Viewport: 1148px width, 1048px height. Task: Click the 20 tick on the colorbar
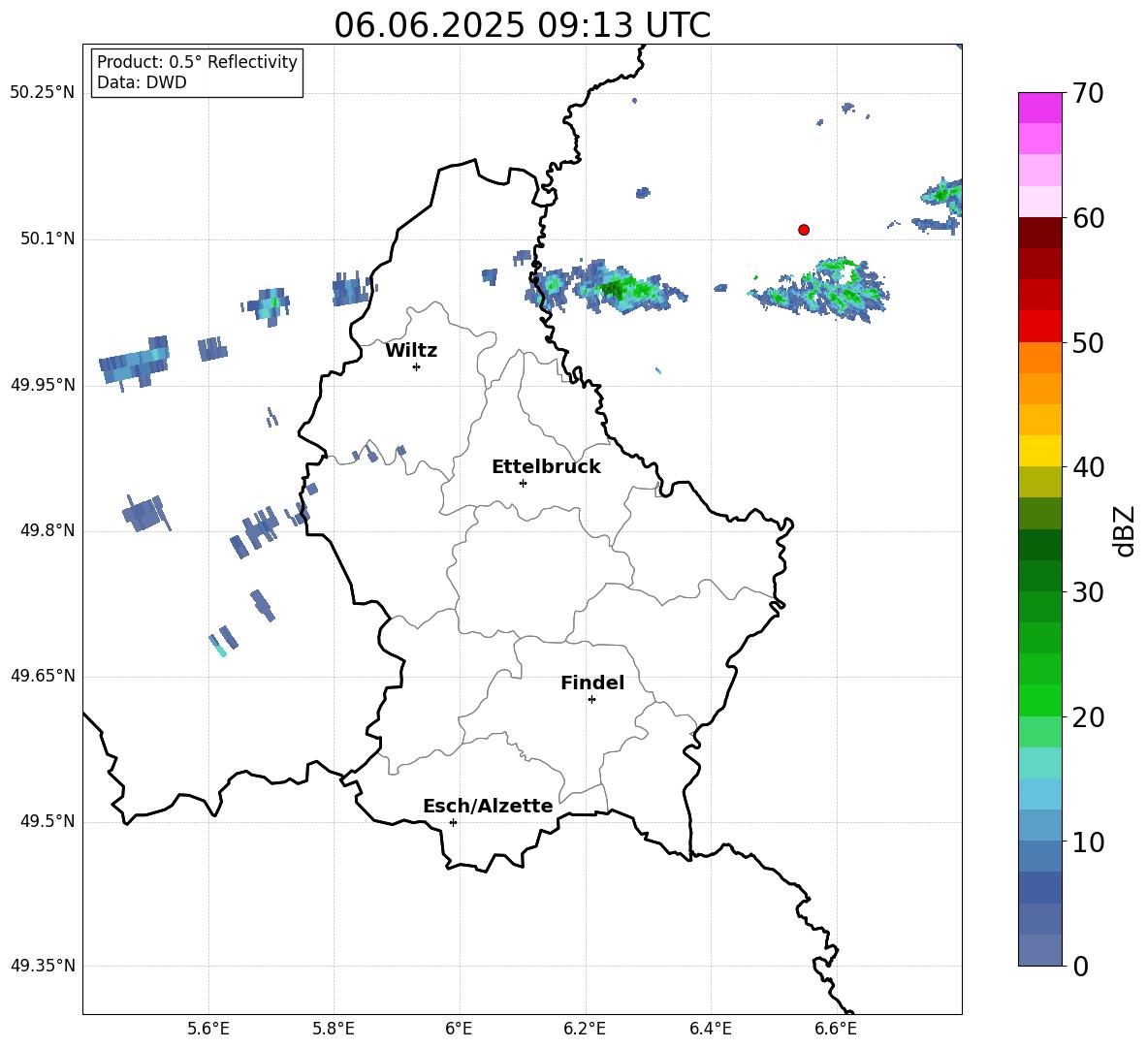[1088, 717]
